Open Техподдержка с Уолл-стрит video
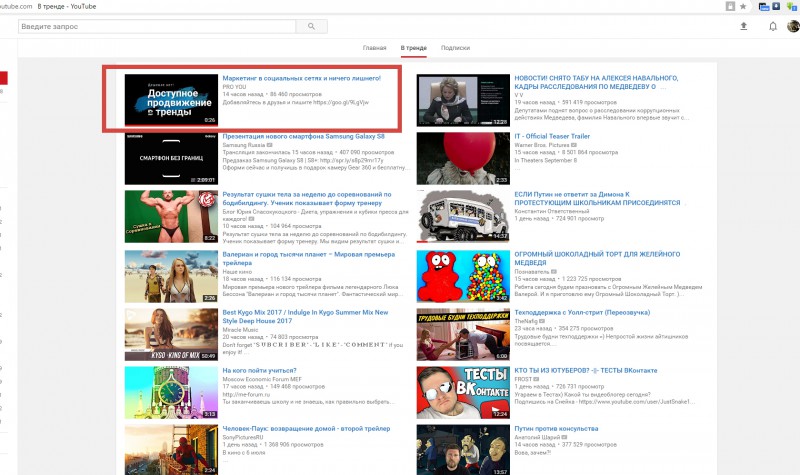 click(582, 313)
